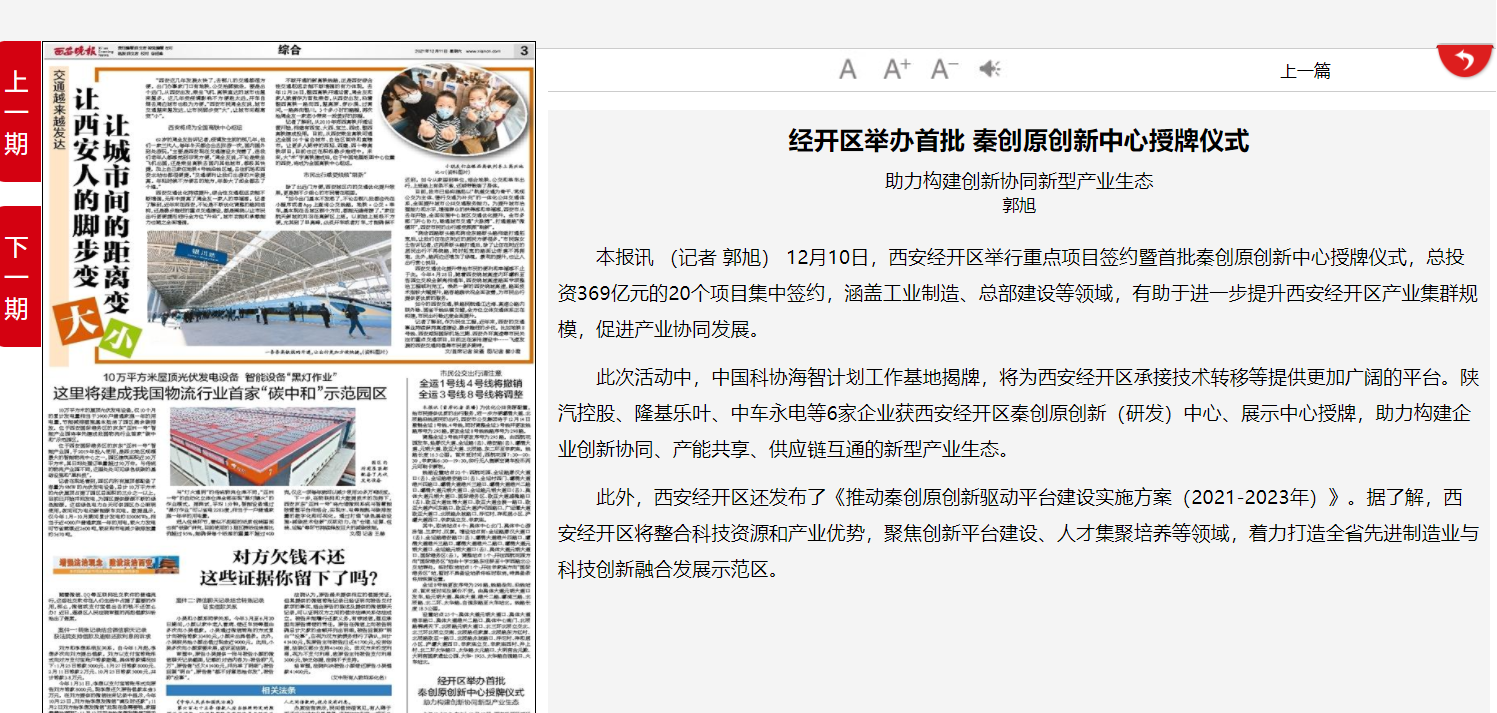Click vertical label 交通越来越发达
The height and width of the screenshot is (713, 1497).
[59, 110]
